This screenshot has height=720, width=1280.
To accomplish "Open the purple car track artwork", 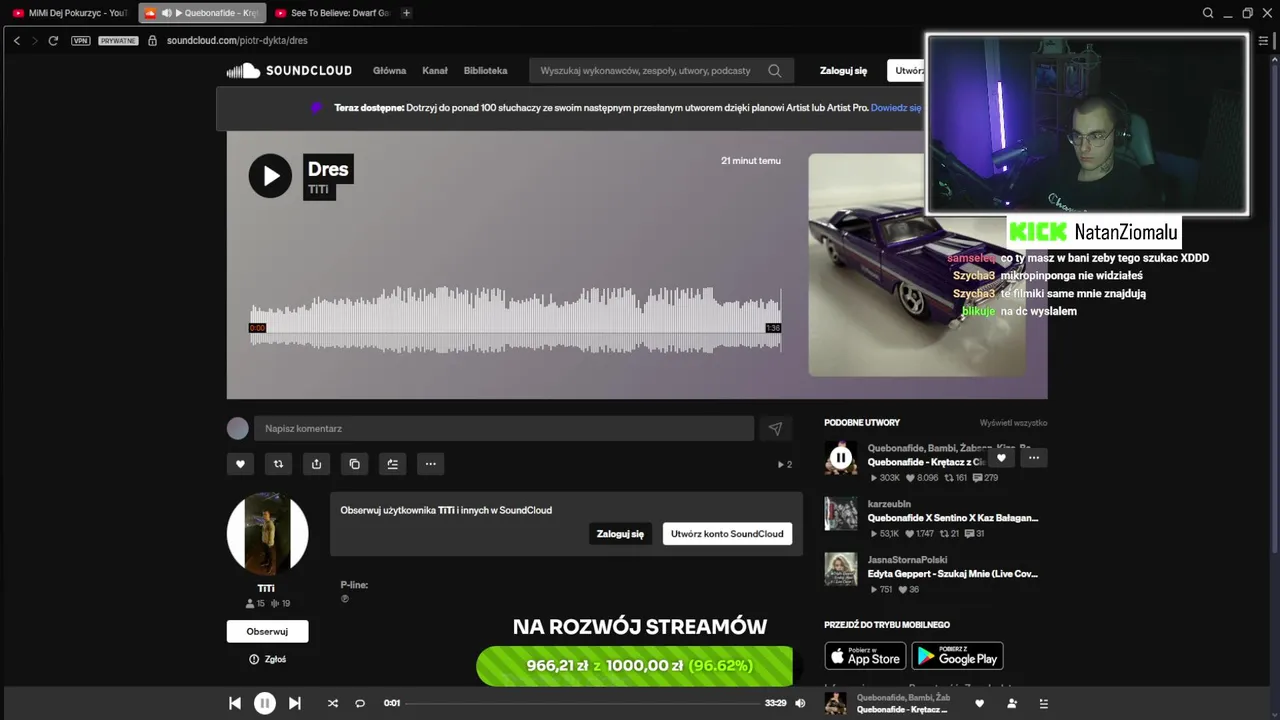I will click(916, 265).
